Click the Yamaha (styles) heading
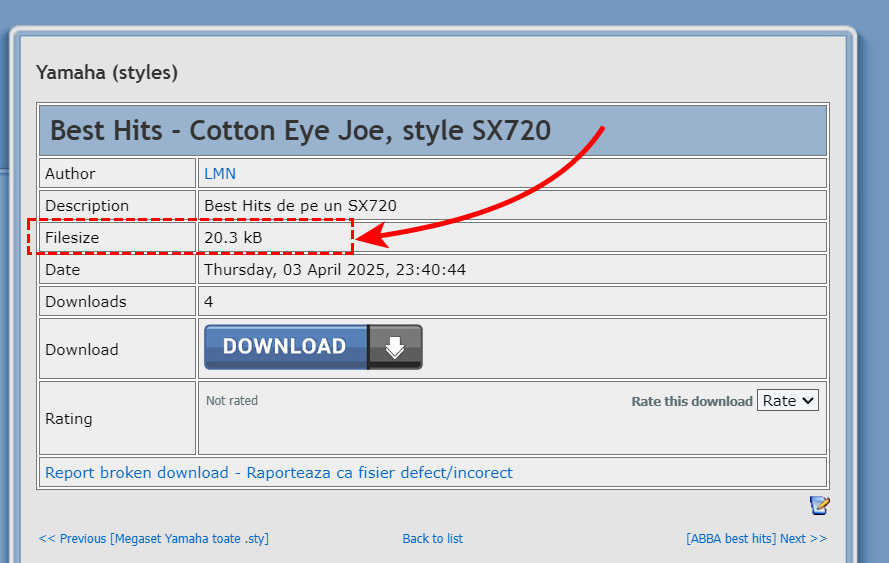The image size is (889, 563). [x=107, y=73]
